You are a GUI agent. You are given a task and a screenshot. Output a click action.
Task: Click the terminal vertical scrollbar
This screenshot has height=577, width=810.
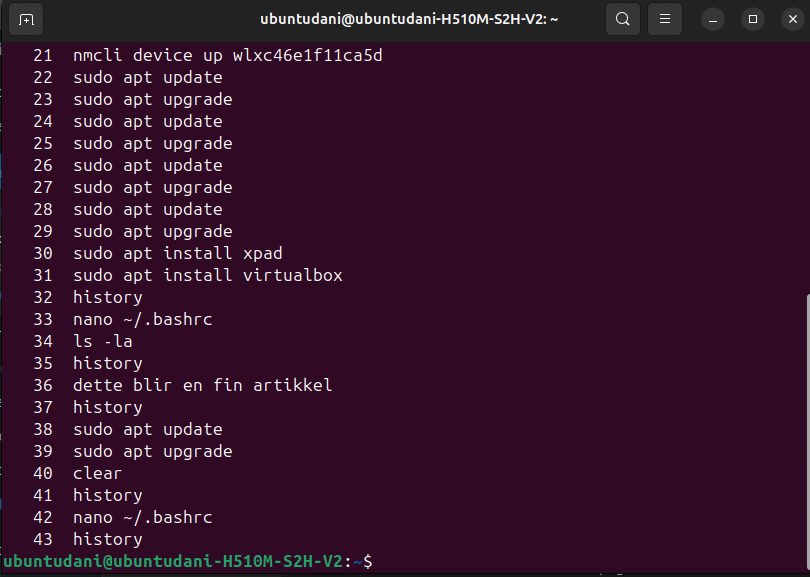807,430
